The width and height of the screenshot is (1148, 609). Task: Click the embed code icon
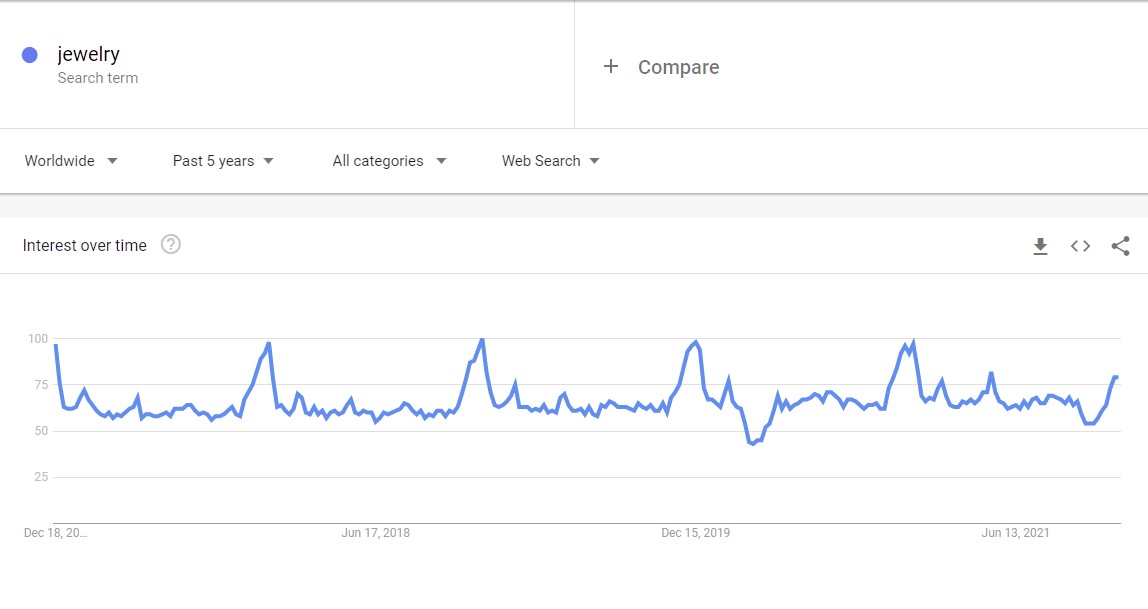pos(1080,246)
